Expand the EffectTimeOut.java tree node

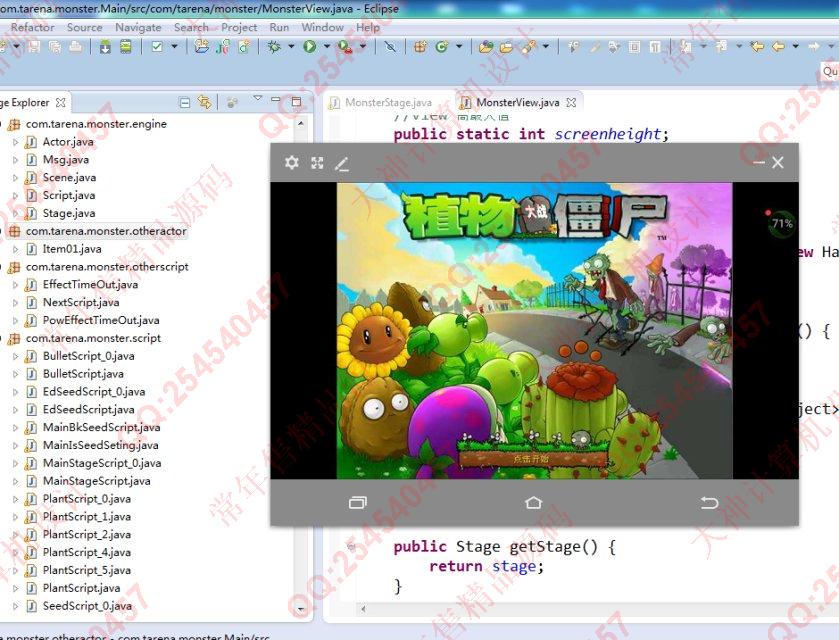16,285
